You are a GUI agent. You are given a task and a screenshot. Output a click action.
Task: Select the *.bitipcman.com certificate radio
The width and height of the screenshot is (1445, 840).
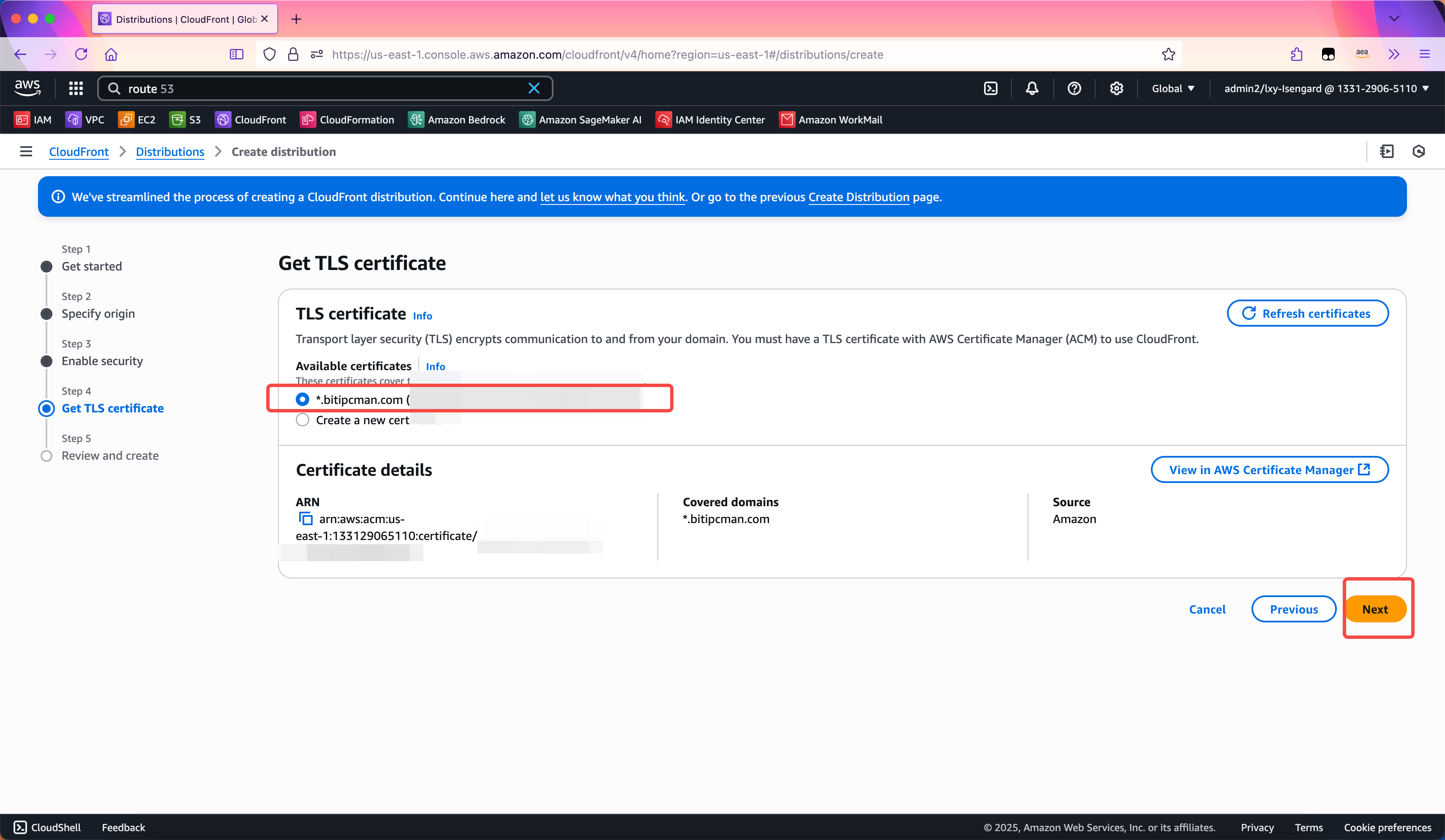pyautogui.click(x=302, y=399)
